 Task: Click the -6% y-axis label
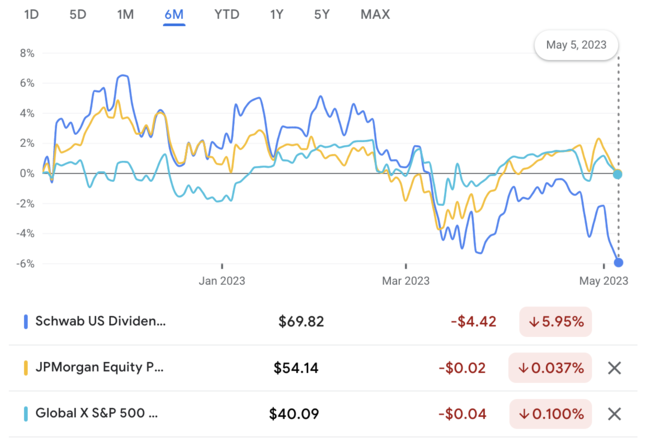click(25, 264)
